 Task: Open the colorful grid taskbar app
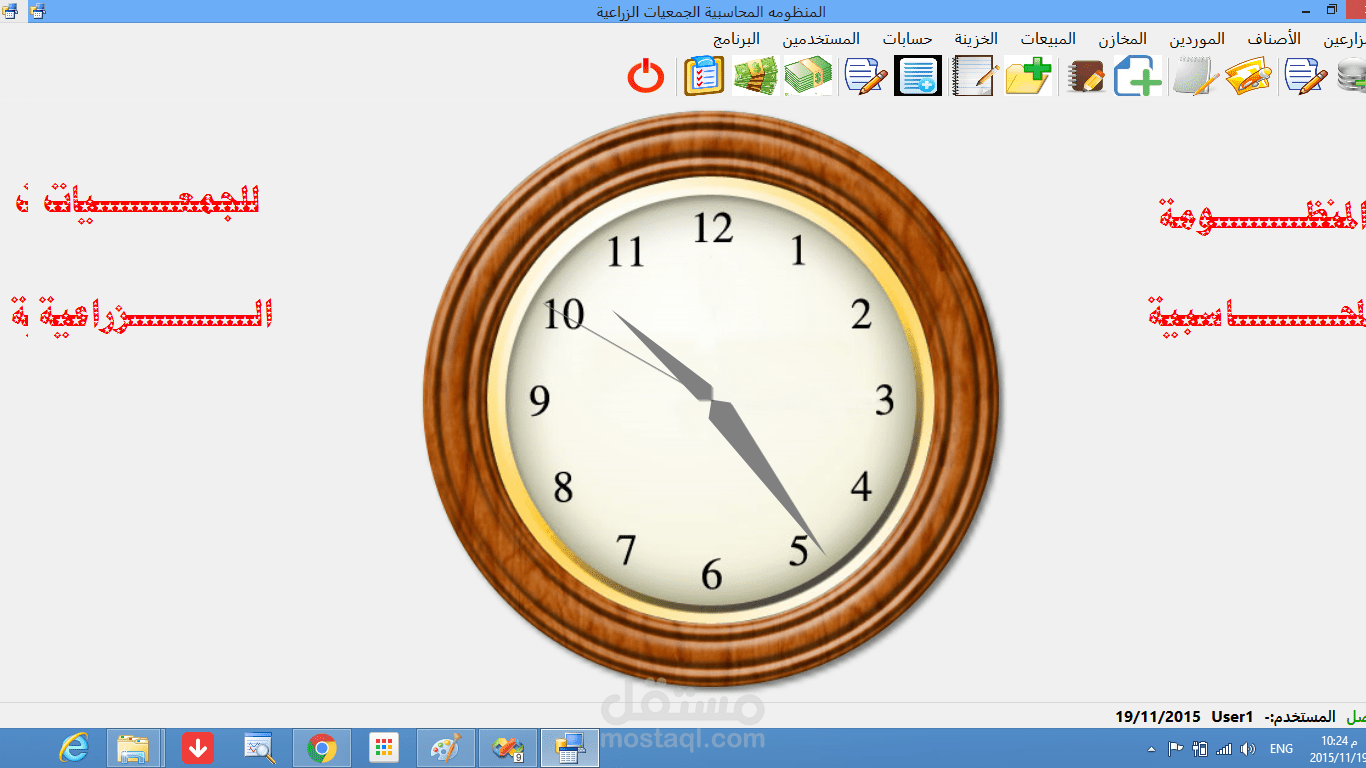tap(383, 748)
